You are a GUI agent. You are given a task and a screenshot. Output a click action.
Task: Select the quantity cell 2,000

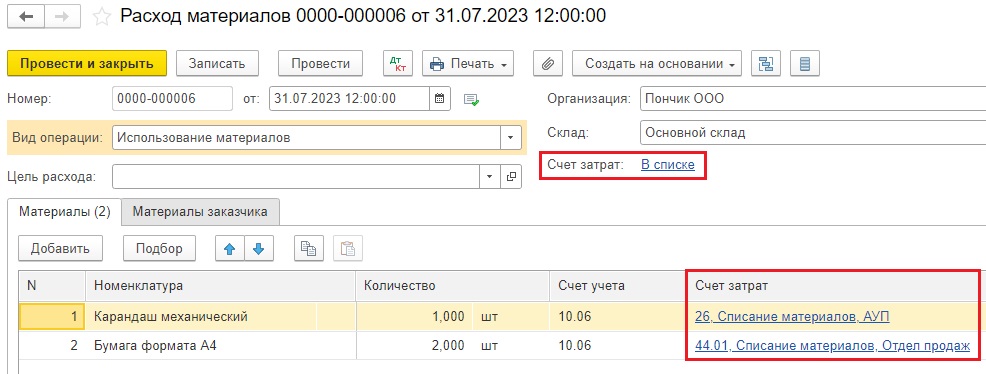pyautogui.click(x=414, y=345)
